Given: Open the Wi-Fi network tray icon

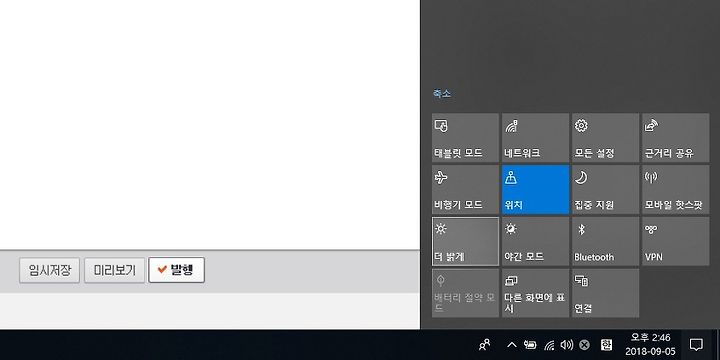Looking at the screenshot, I should pos(549,344).
